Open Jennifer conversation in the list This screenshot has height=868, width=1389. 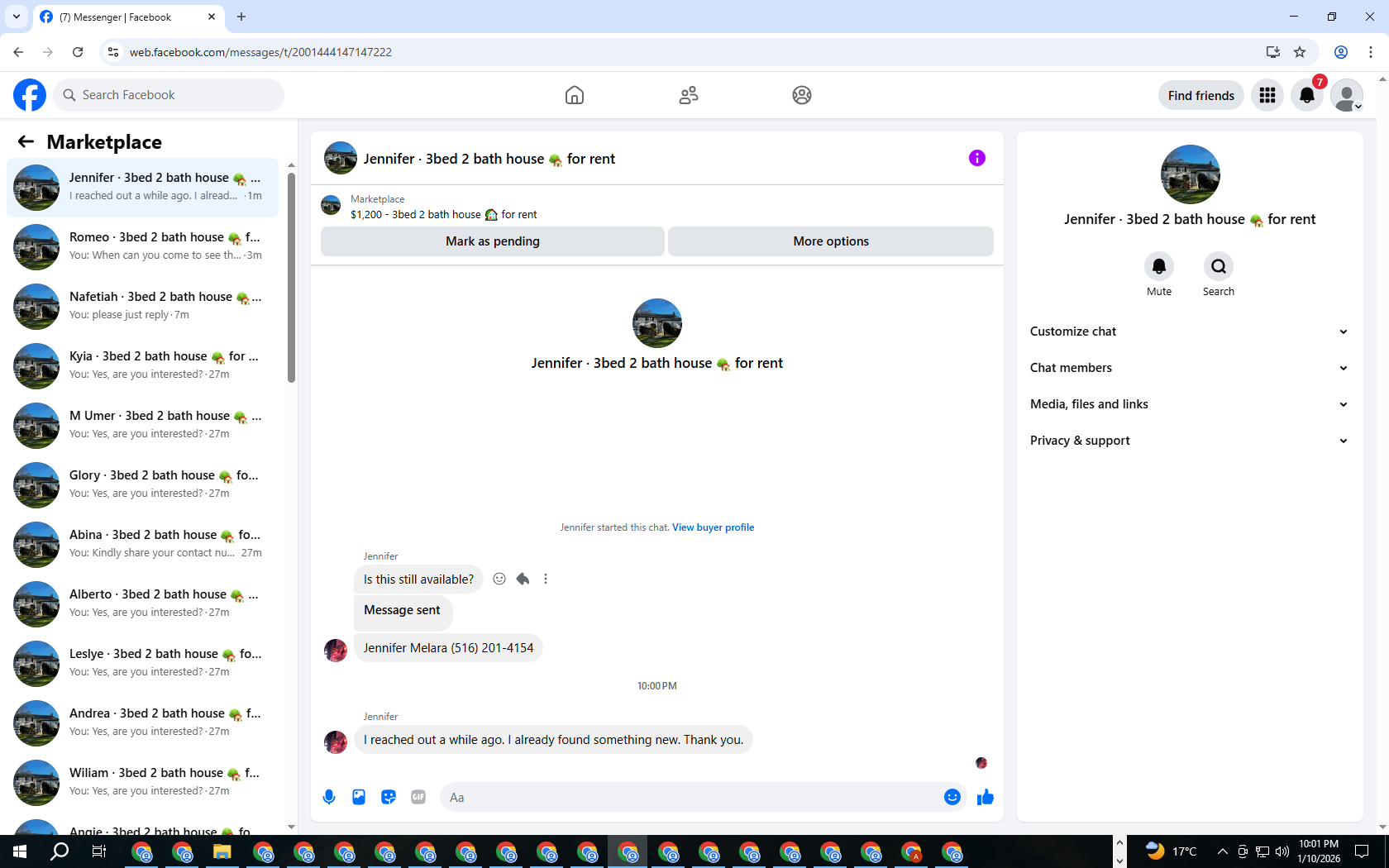pos(143,187)
